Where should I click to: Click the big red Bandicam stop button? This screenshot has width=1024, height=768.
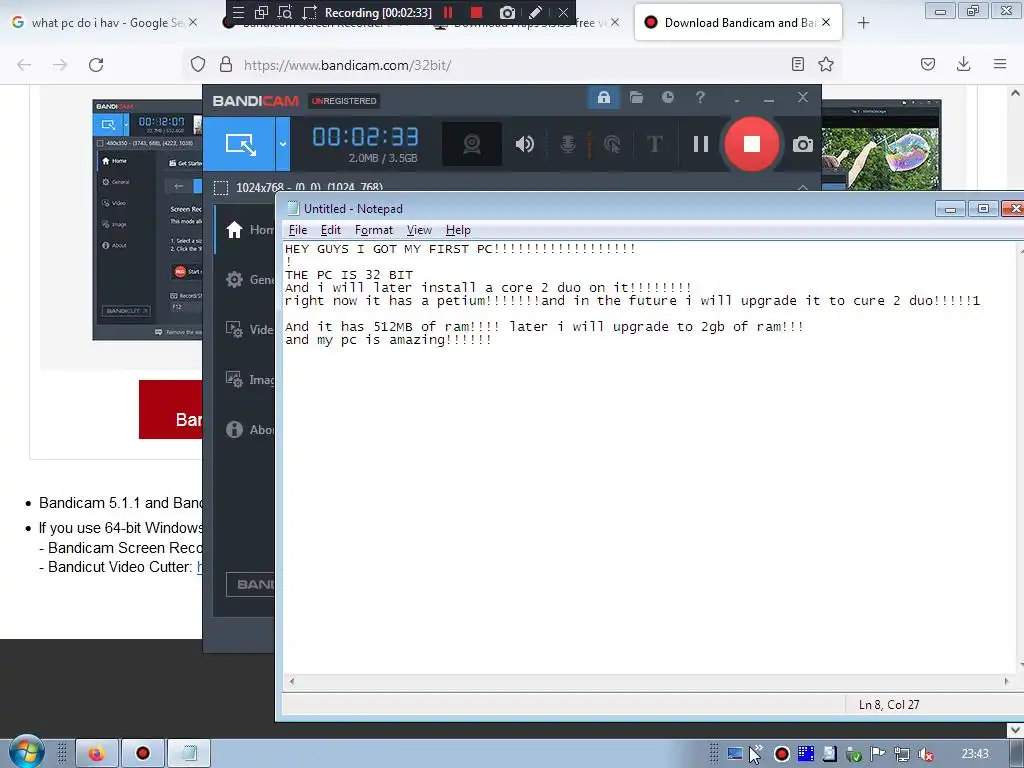click(x=752, y=144)
